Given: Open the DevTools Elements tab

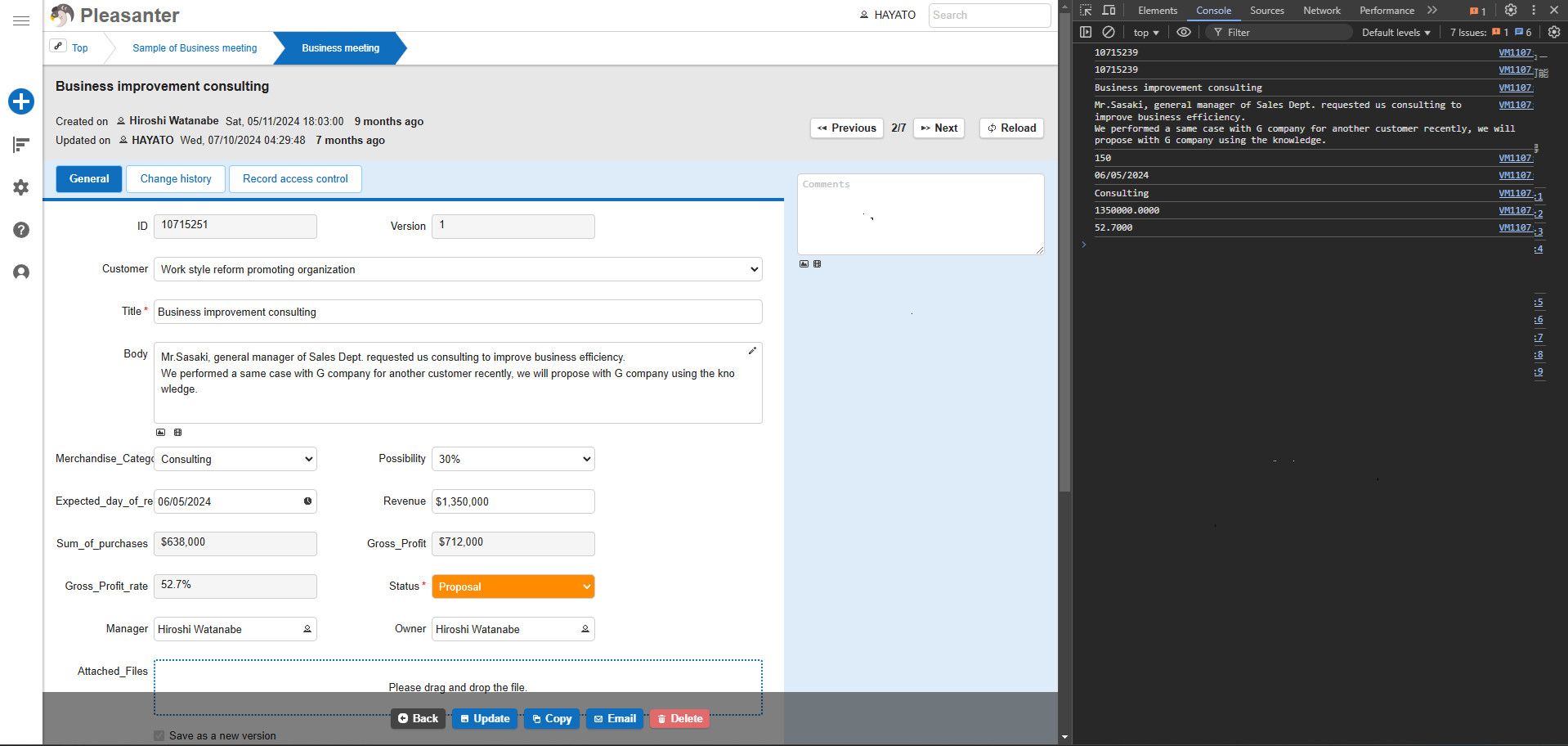Looking at the screenshot, I should [1158, 11].
